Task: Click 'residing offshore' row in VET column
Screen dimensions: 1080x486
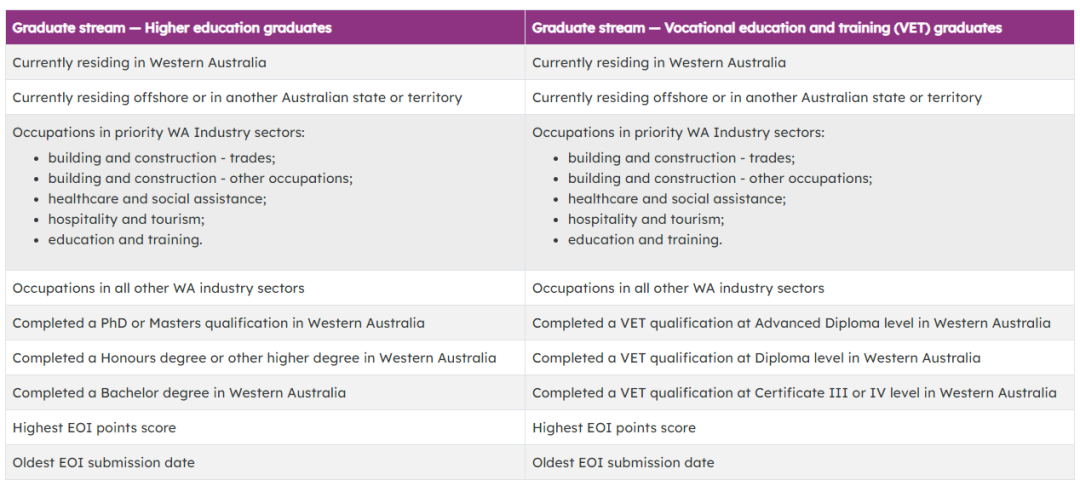Action: [x=756, y=98]
